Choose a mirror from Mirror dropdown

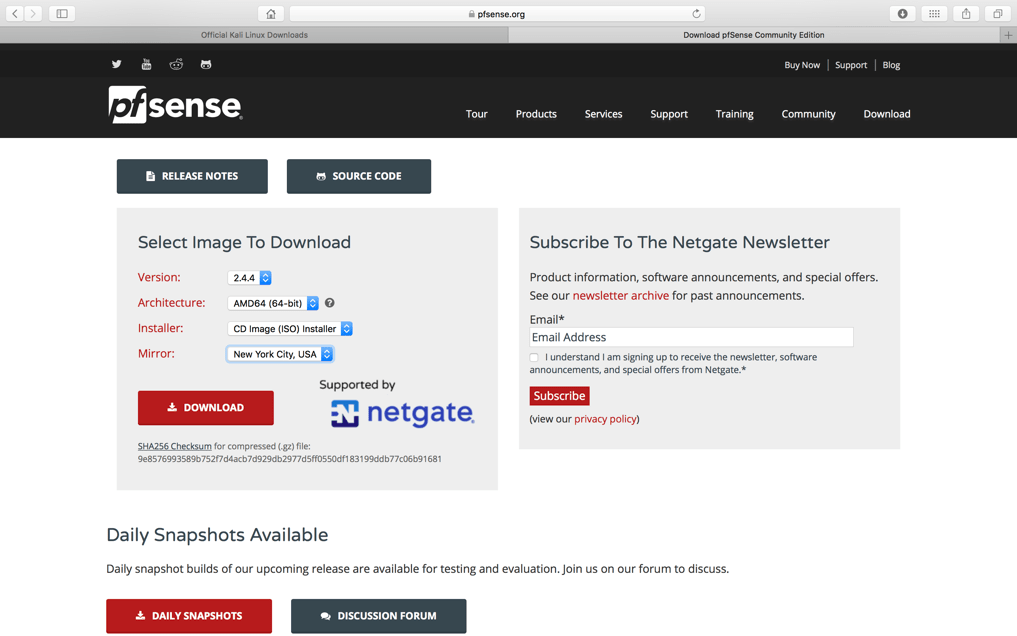tap(280, 354)
